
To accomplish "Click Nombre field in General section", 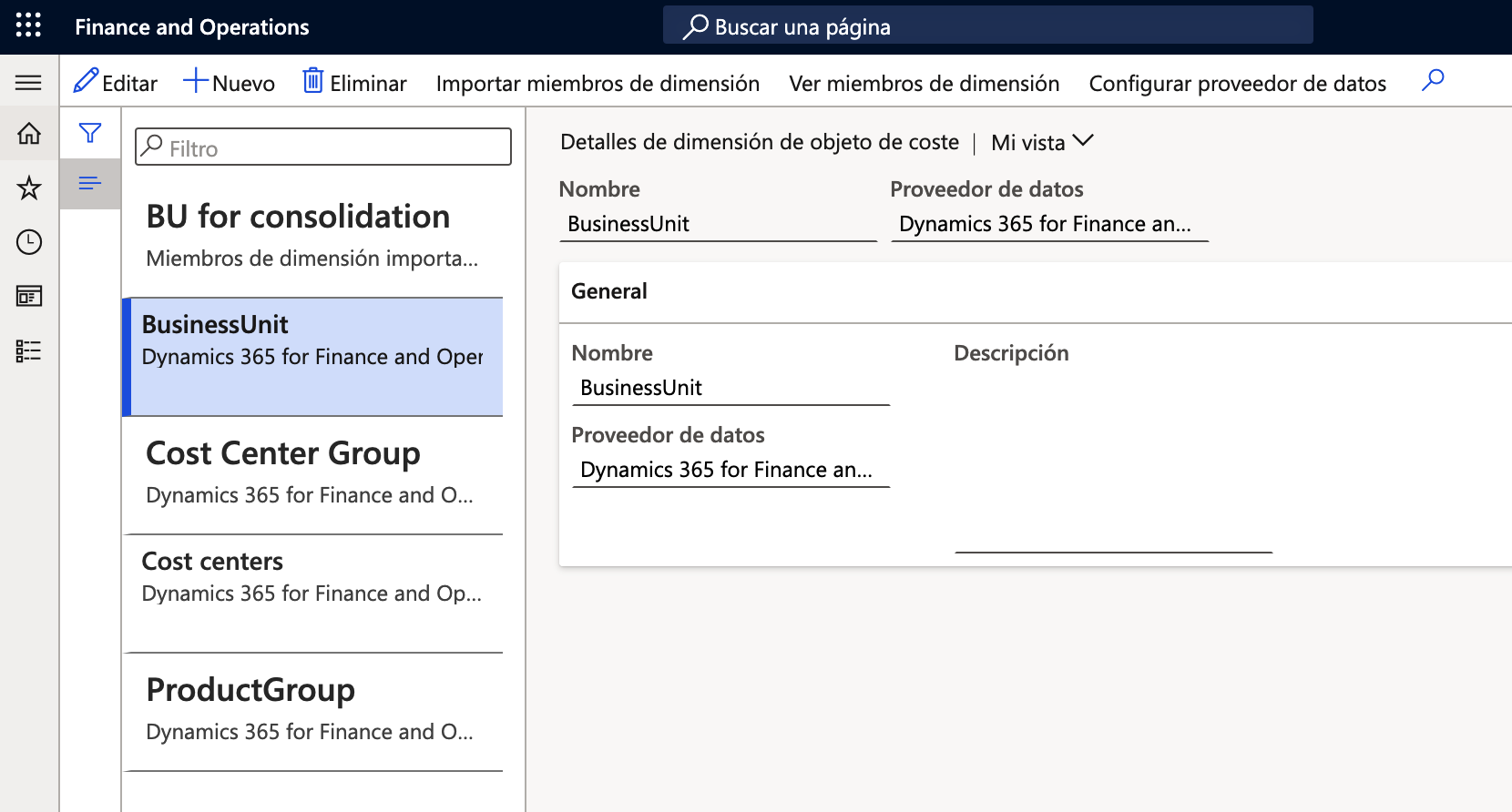I will (730, 388).
